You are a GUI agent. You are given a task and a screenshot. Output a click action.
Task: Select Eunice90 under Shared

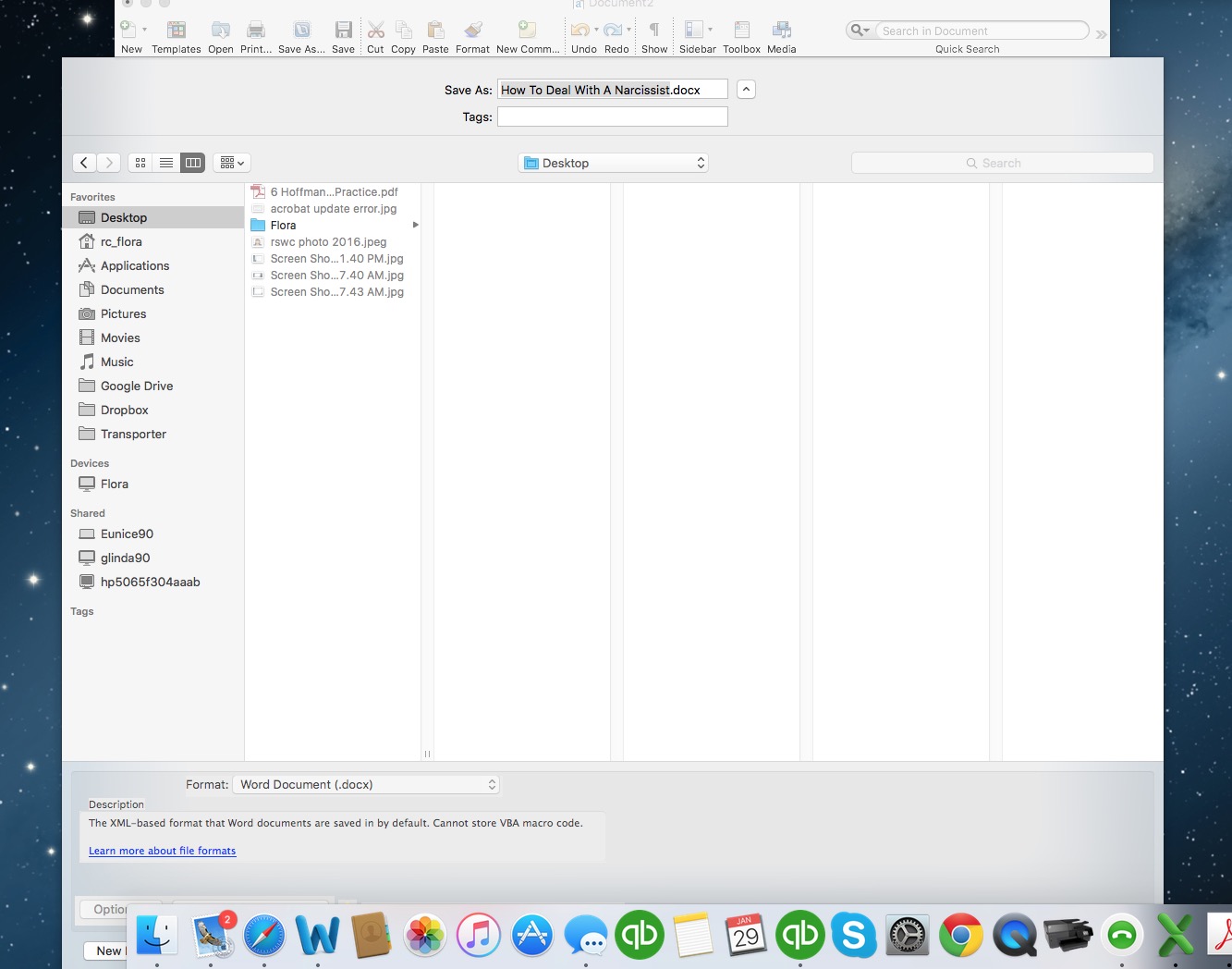pos(153,534)
